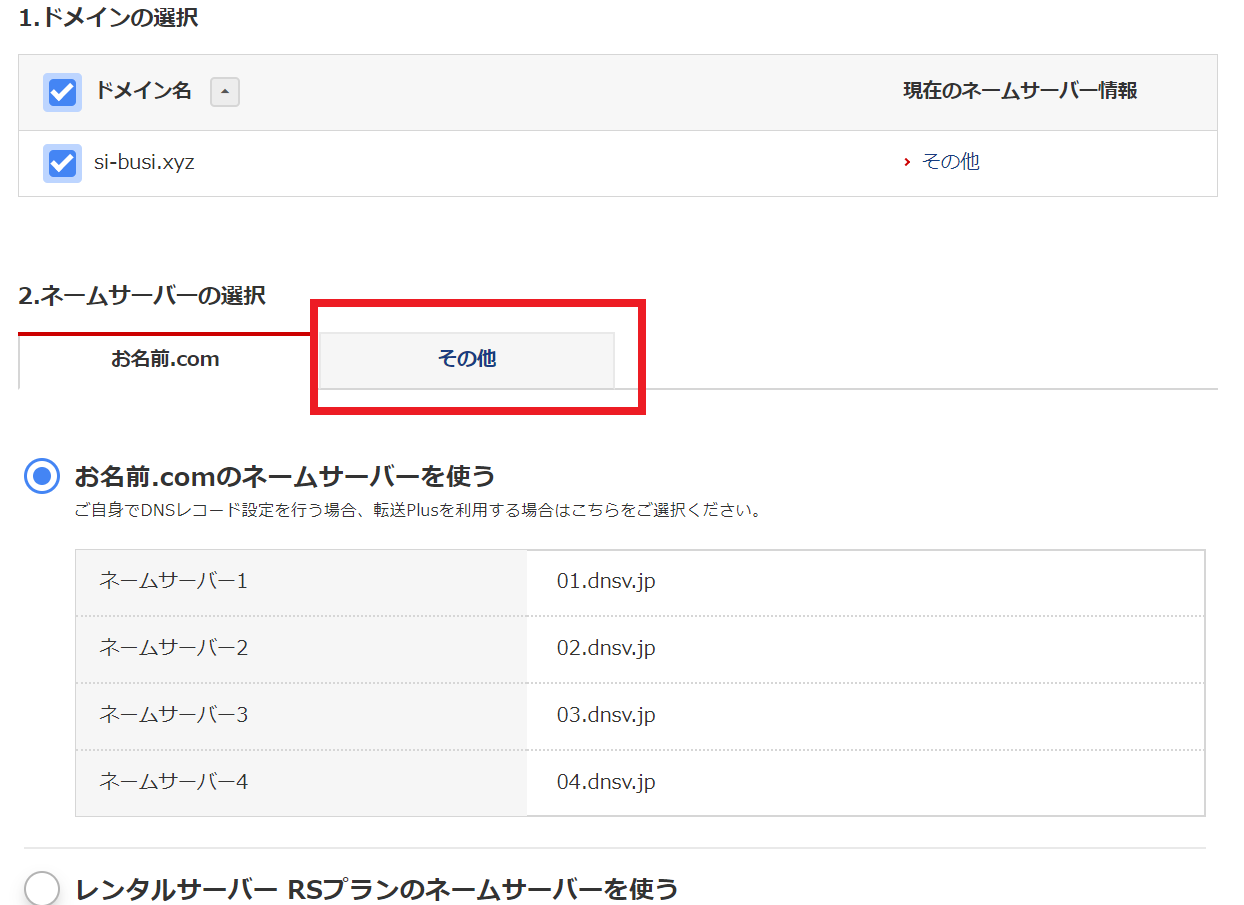
Task: Select the お名前.com nameserver tab
Action: [165, 359]
